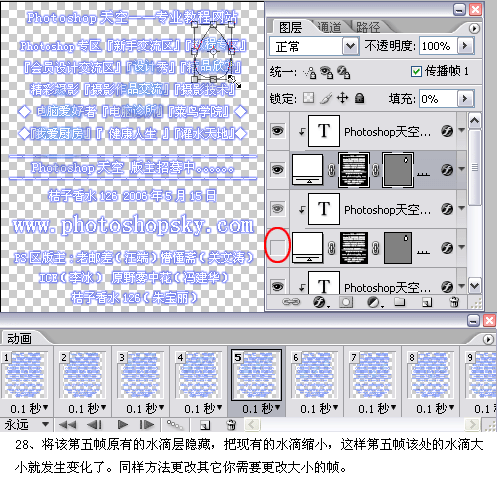Viewport: 497px width, 482px height.
Task: Click the delete layer trash icon
Action: point(454,302)
